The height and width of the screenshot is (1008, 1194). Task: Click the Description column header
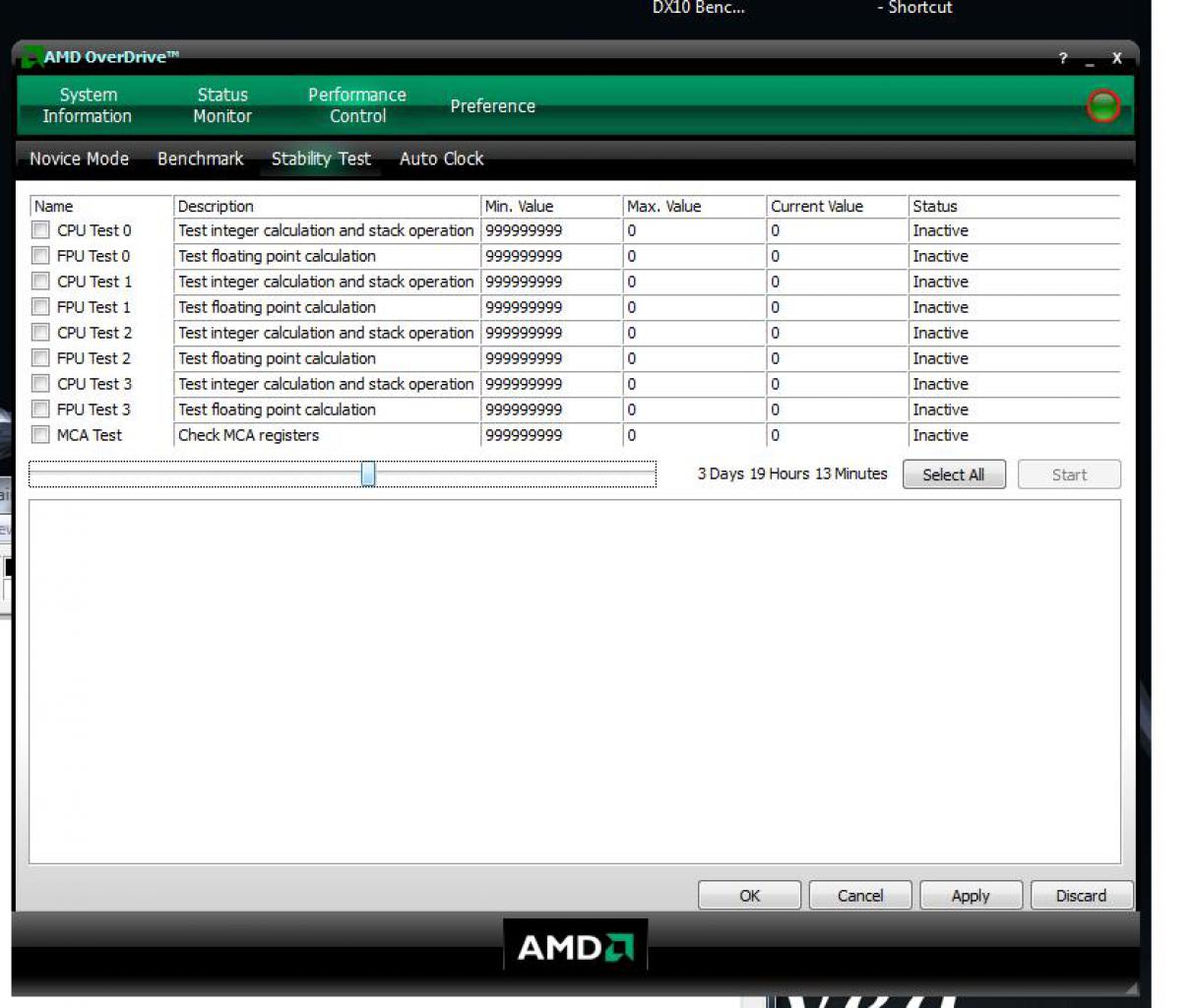coord(327,207)
